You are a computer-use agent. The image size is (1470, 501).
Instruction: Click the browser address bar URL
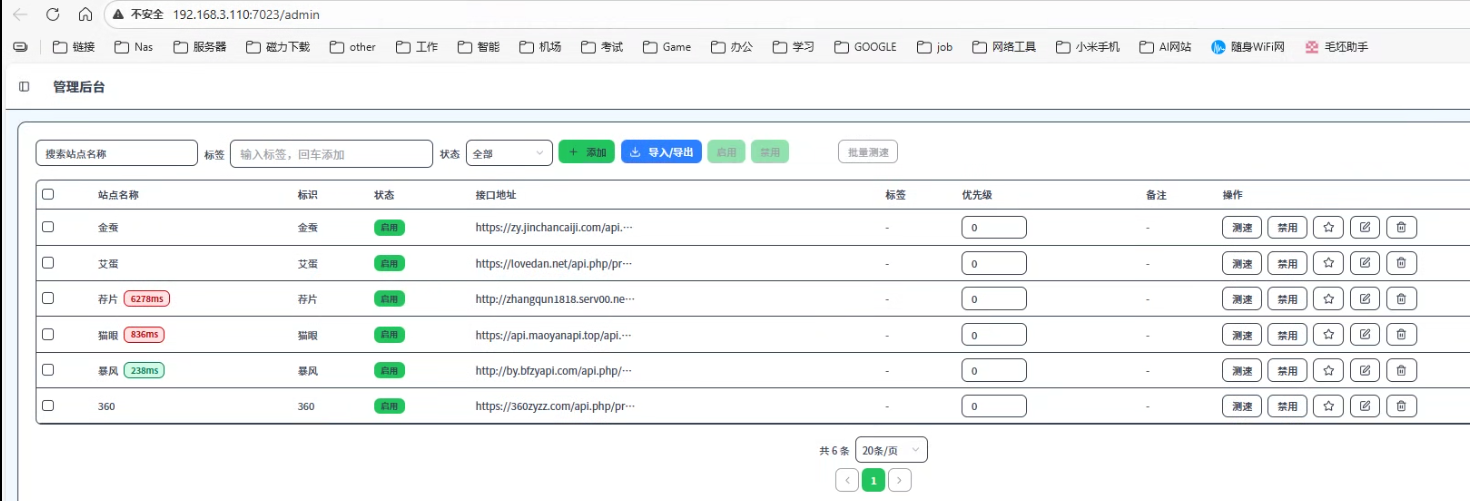(246, 15)
